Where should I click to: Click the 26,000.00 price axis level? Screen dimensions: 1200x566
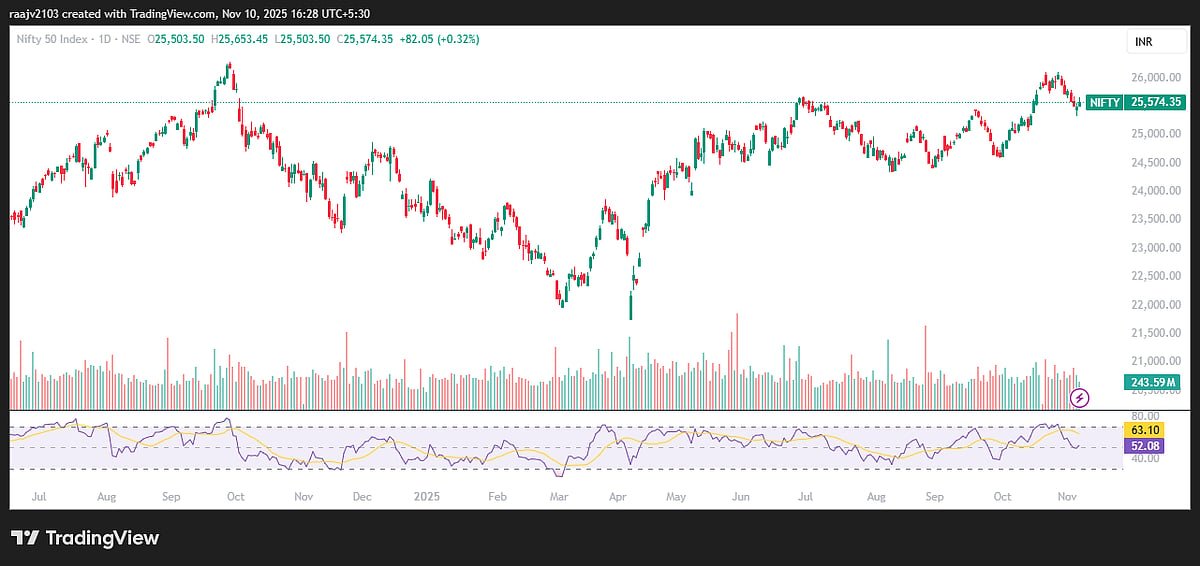(x=1150, y=77)
